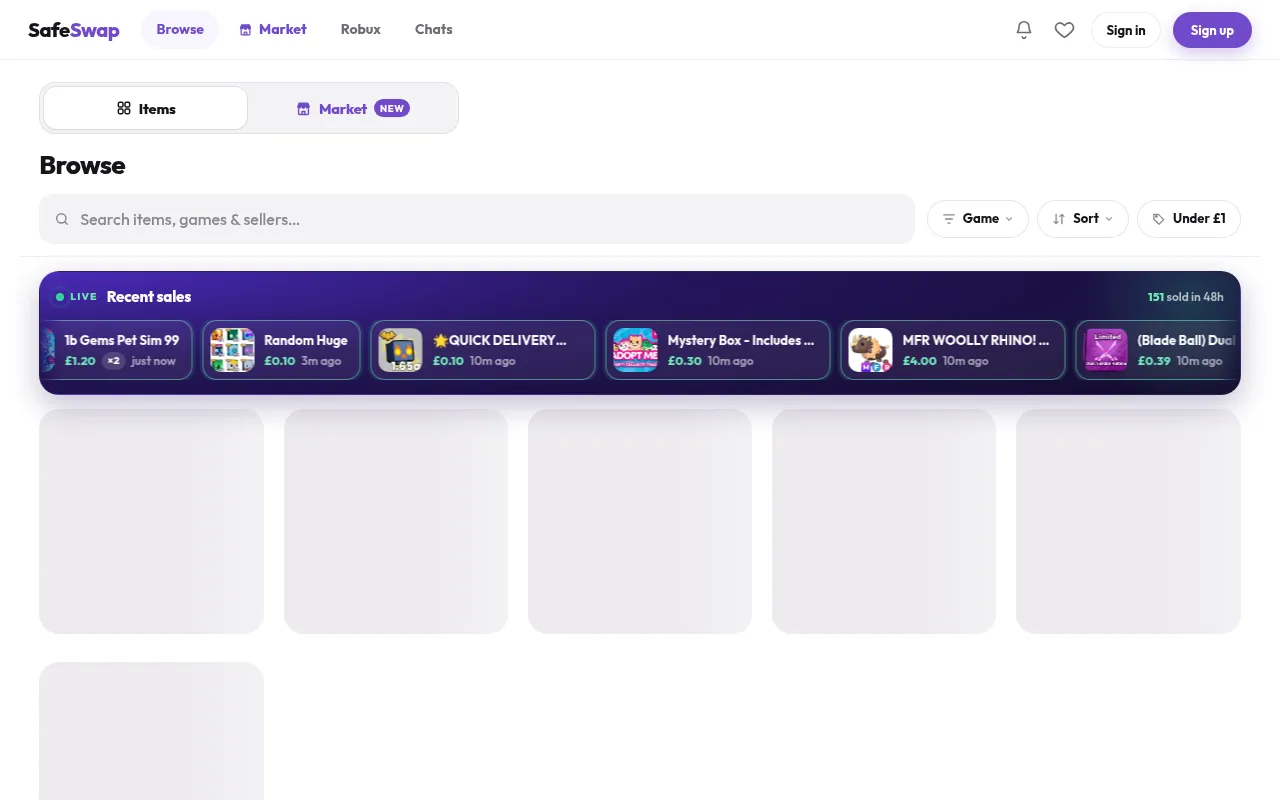Click the Sign up button
The image size is (1280, 800).
click(1212, 30)
